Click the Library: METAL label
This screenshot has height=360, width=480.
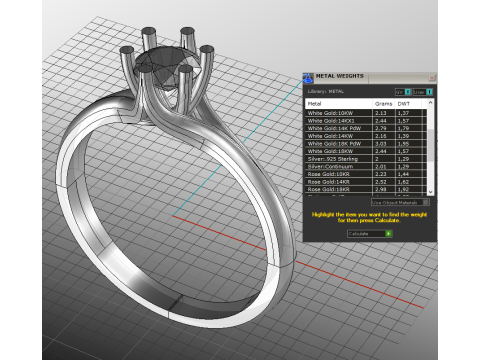(326, 91)
